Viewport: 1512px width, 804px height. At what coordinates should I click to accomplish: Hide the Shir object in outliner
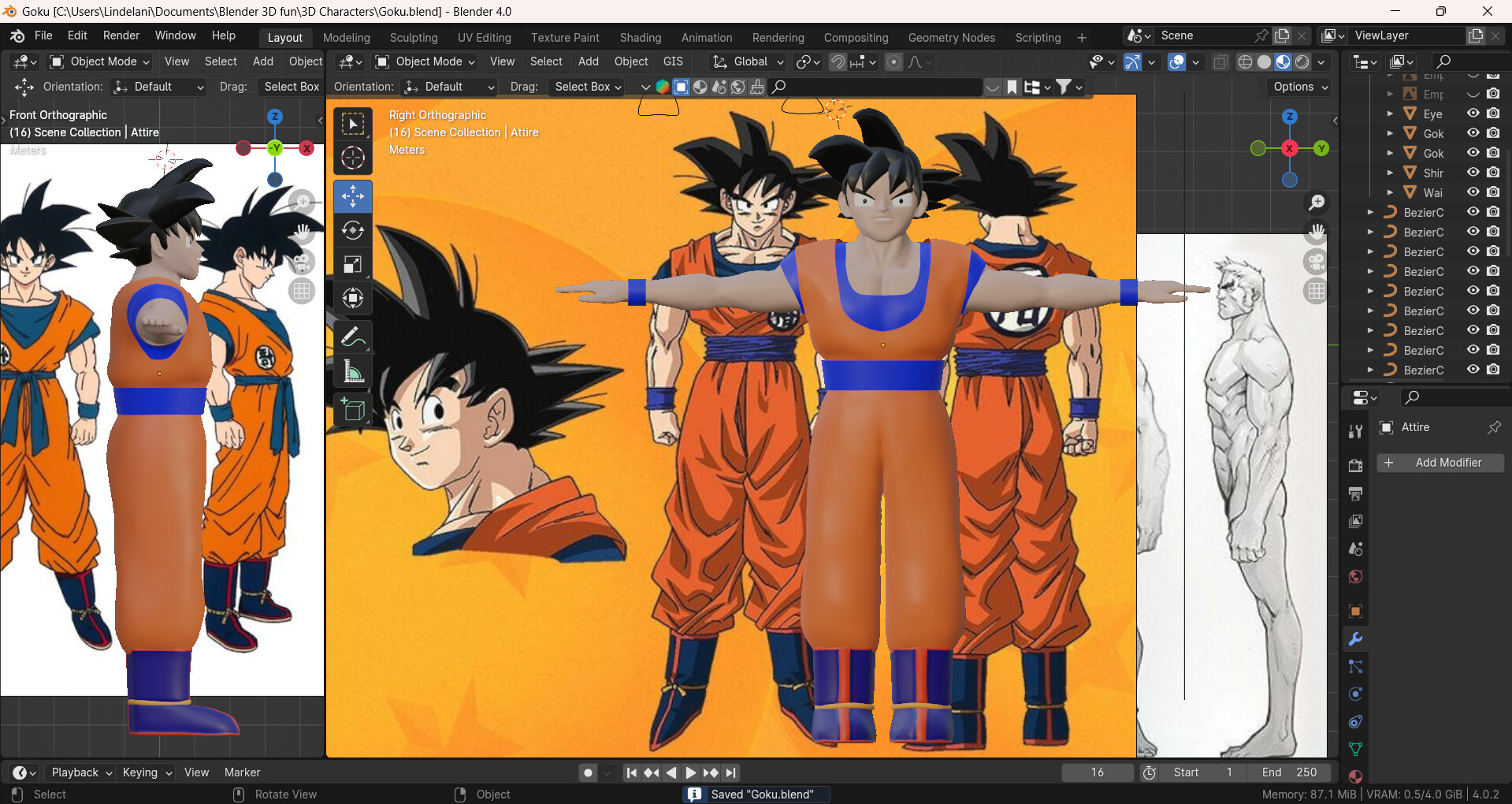tap(1473, 173)
